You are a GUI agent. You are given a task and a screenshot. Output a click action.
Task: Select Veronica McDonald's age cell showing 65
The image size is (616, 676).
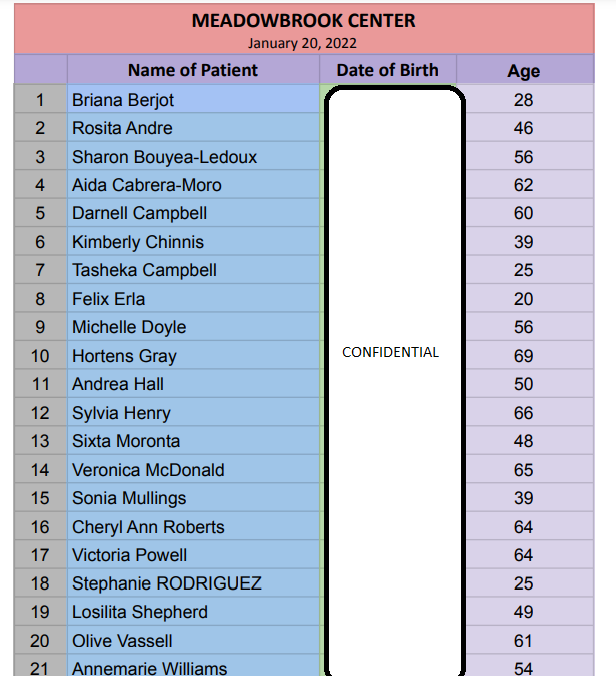click(x=524, y=470)
